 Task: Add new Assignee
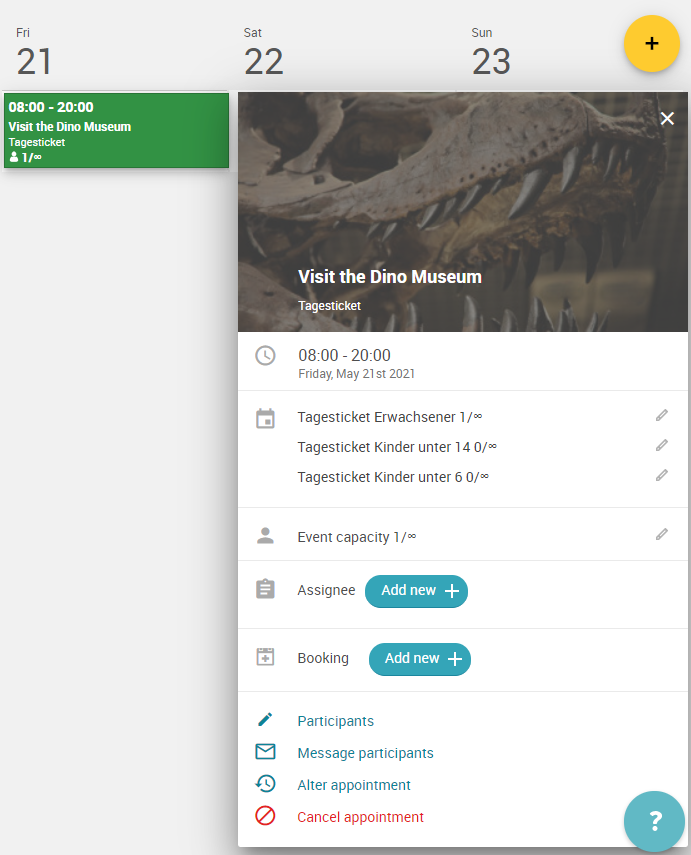(416, 591)
